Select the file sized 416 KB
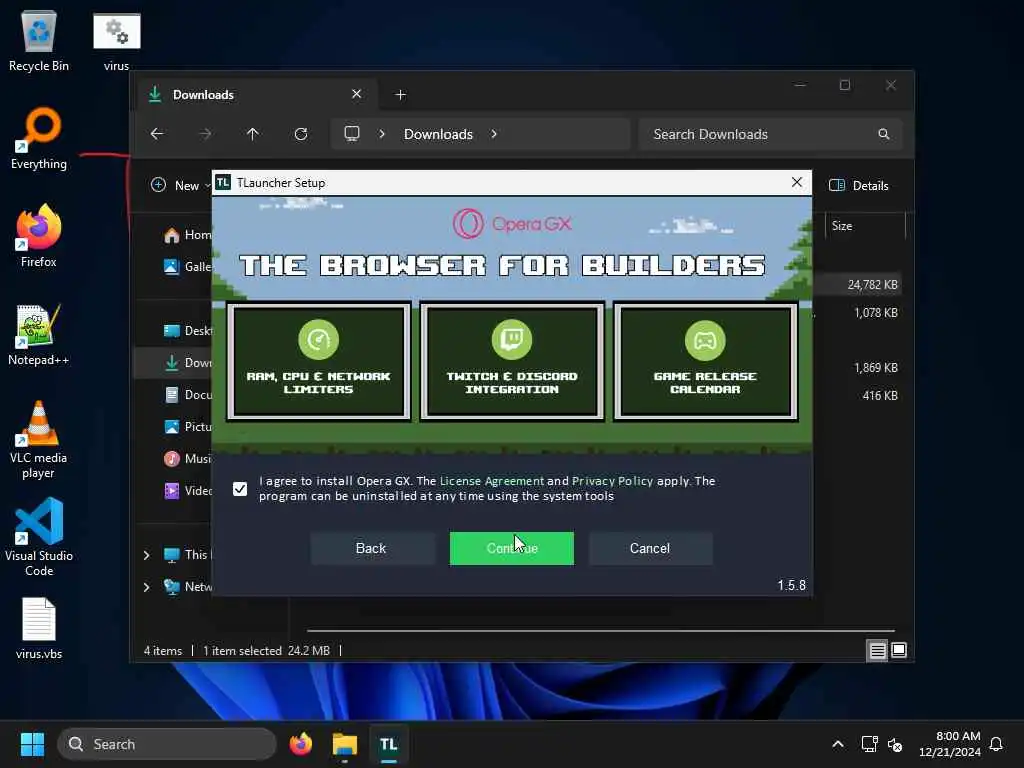The height and width of the screenshot is (768, 1024). (880, 396)
